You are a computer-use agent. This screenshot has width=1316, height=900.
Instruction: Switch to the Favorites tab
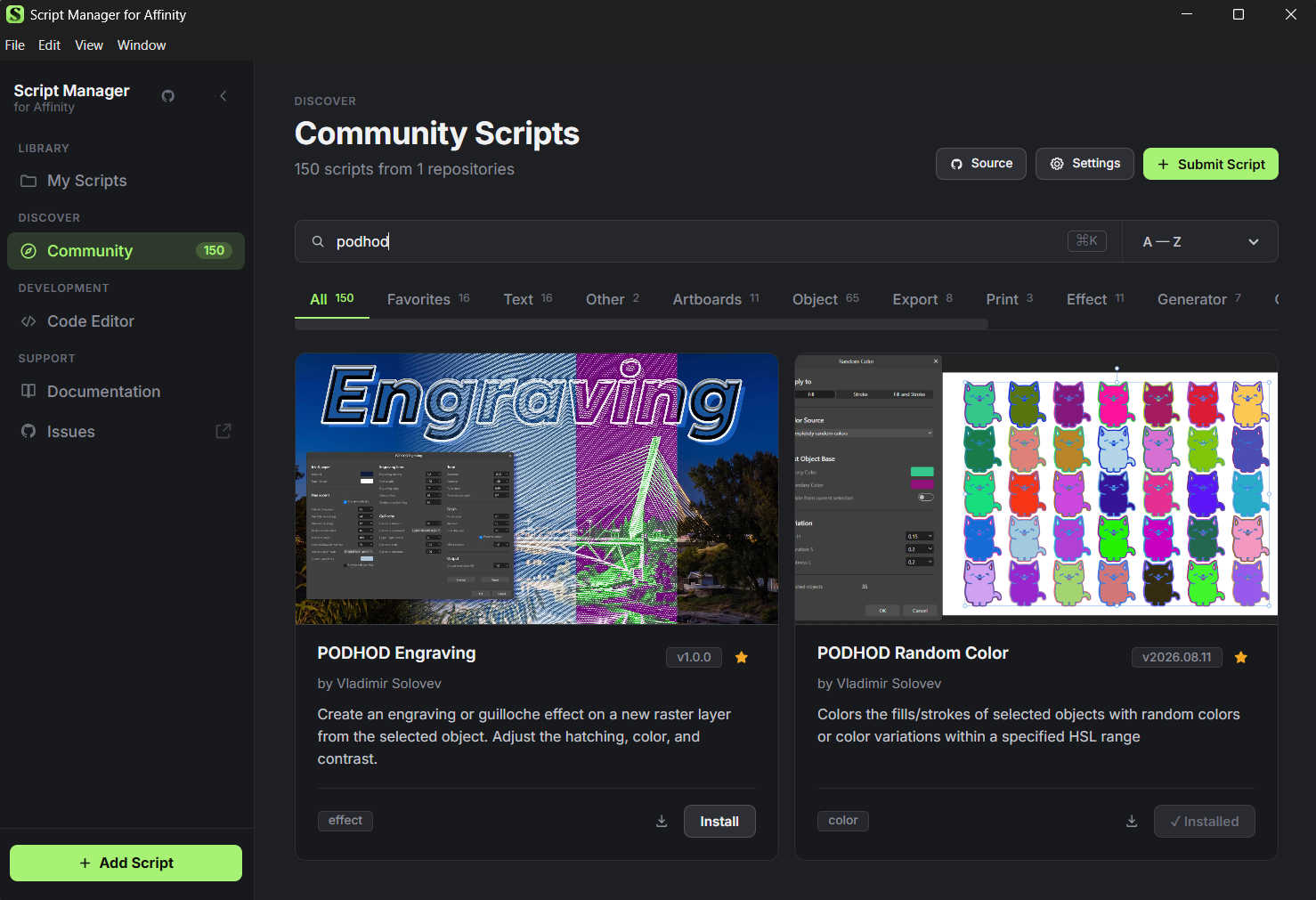click(428, 299)
